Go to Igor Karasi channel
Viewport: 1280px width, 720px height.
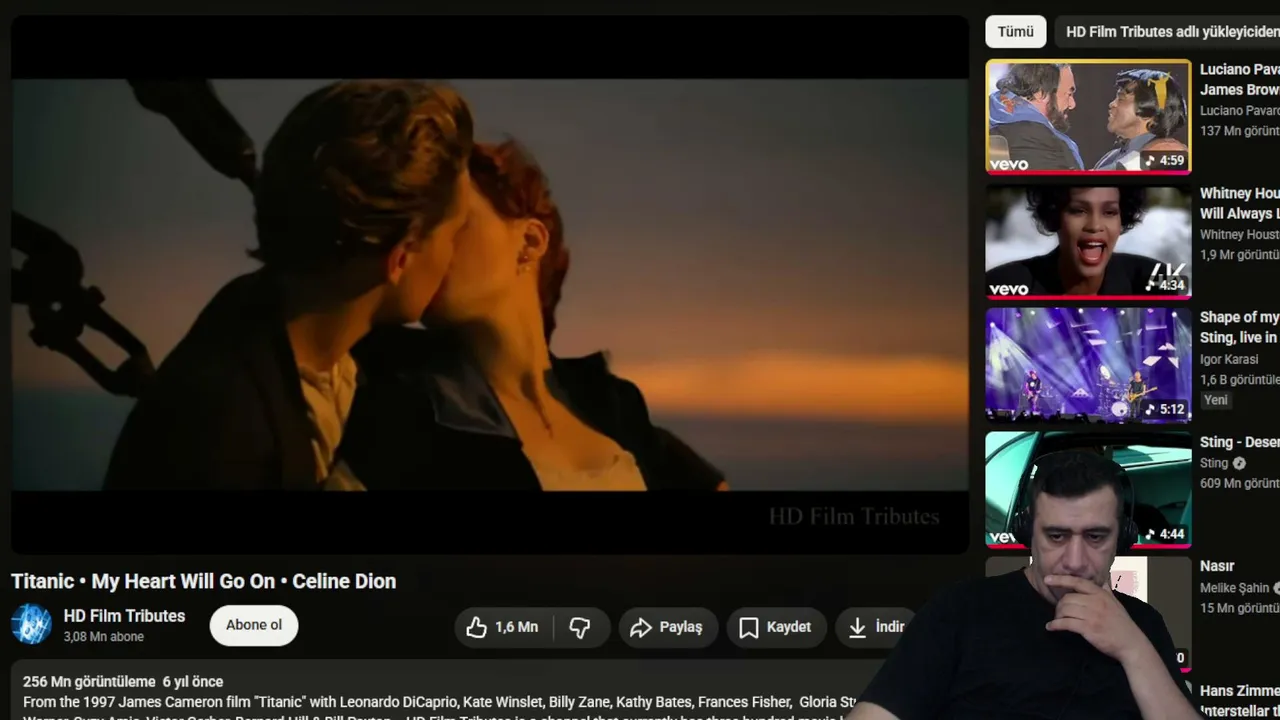(1229, 359)
